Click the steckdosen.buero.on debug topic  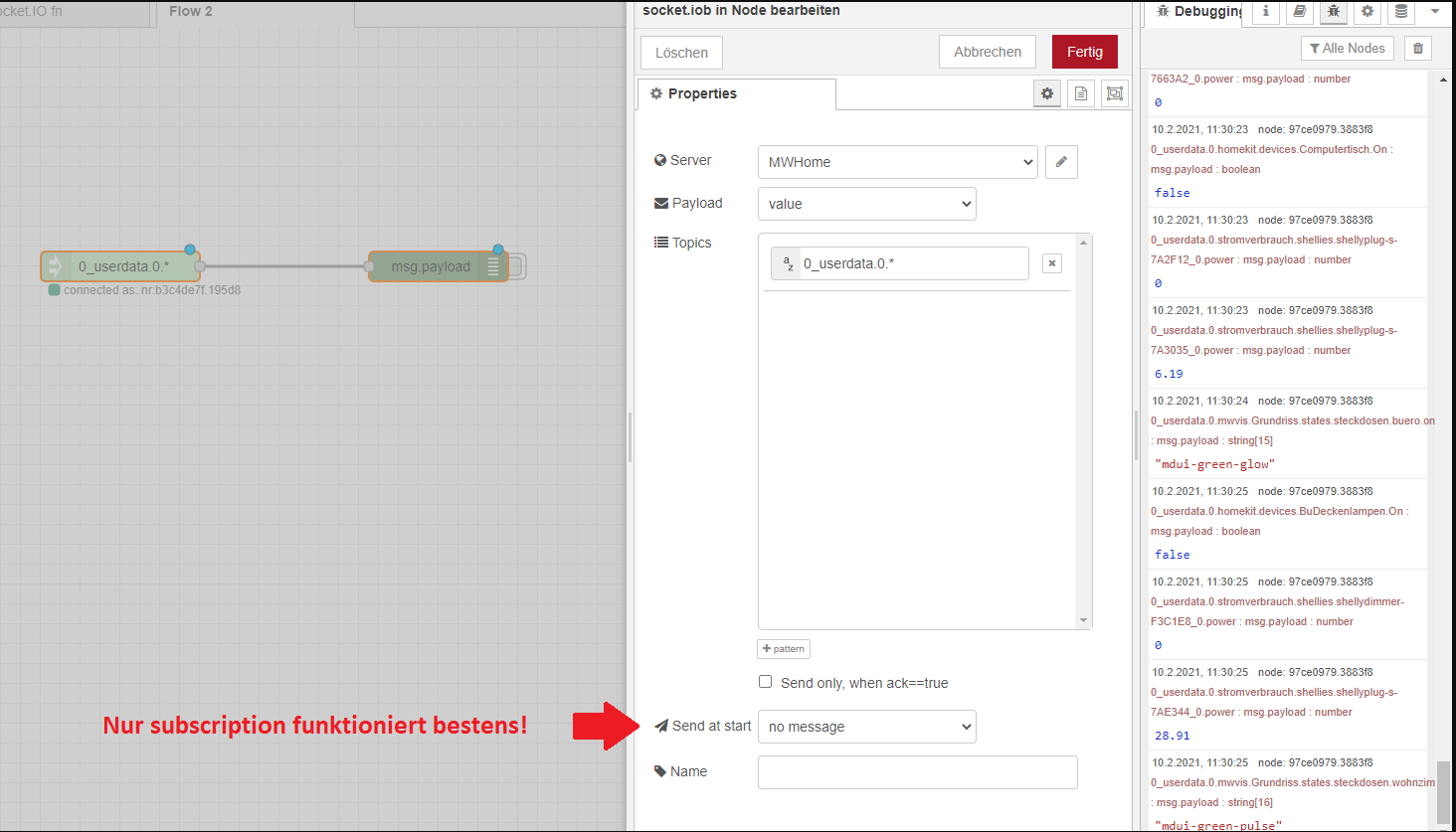[1293, 421]
